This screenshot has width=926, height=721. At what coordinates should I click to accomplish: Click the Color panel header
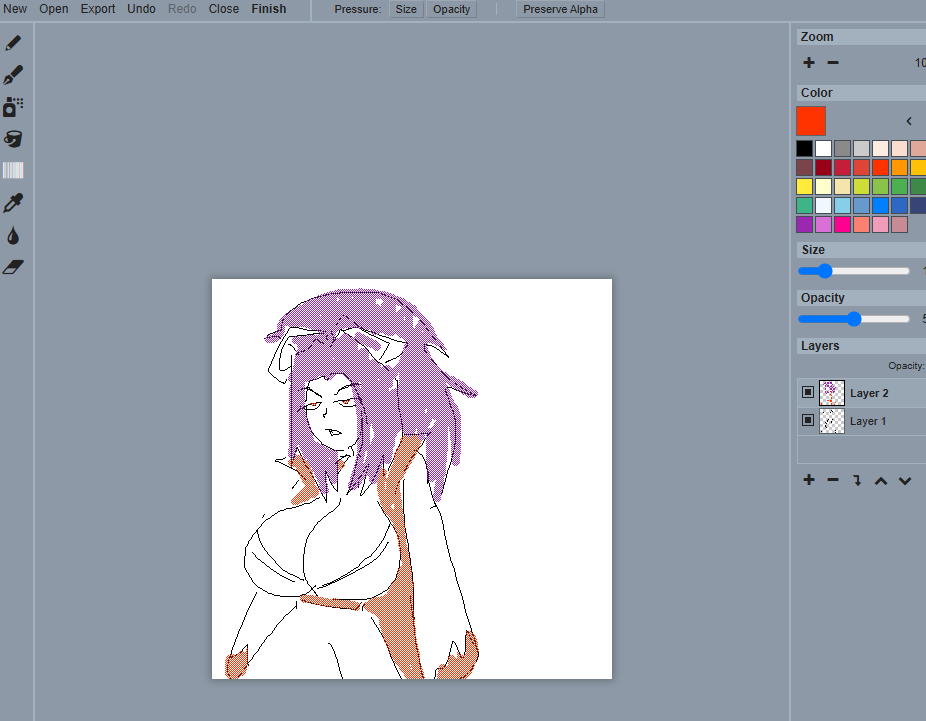coord(861,93)
